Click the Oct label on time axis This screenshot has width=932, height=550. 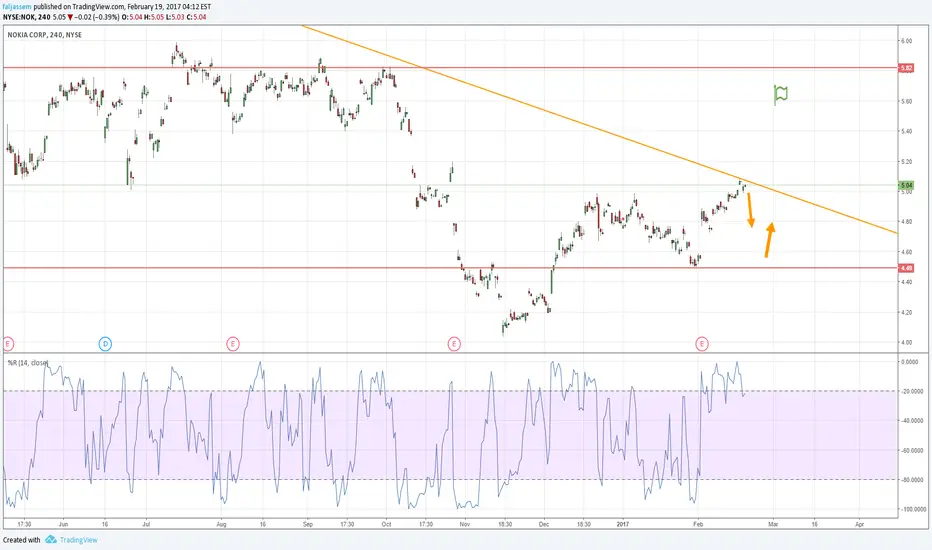click(x=386, y=524)
